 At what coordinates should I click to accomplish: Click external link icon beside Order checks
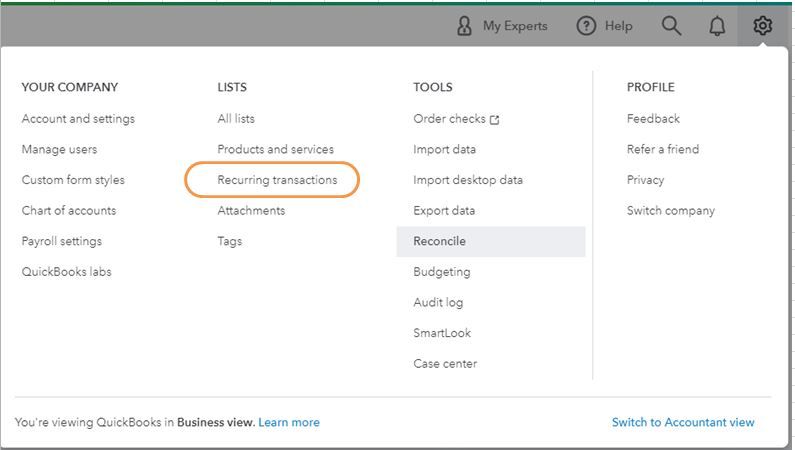[x=494, y=120]
